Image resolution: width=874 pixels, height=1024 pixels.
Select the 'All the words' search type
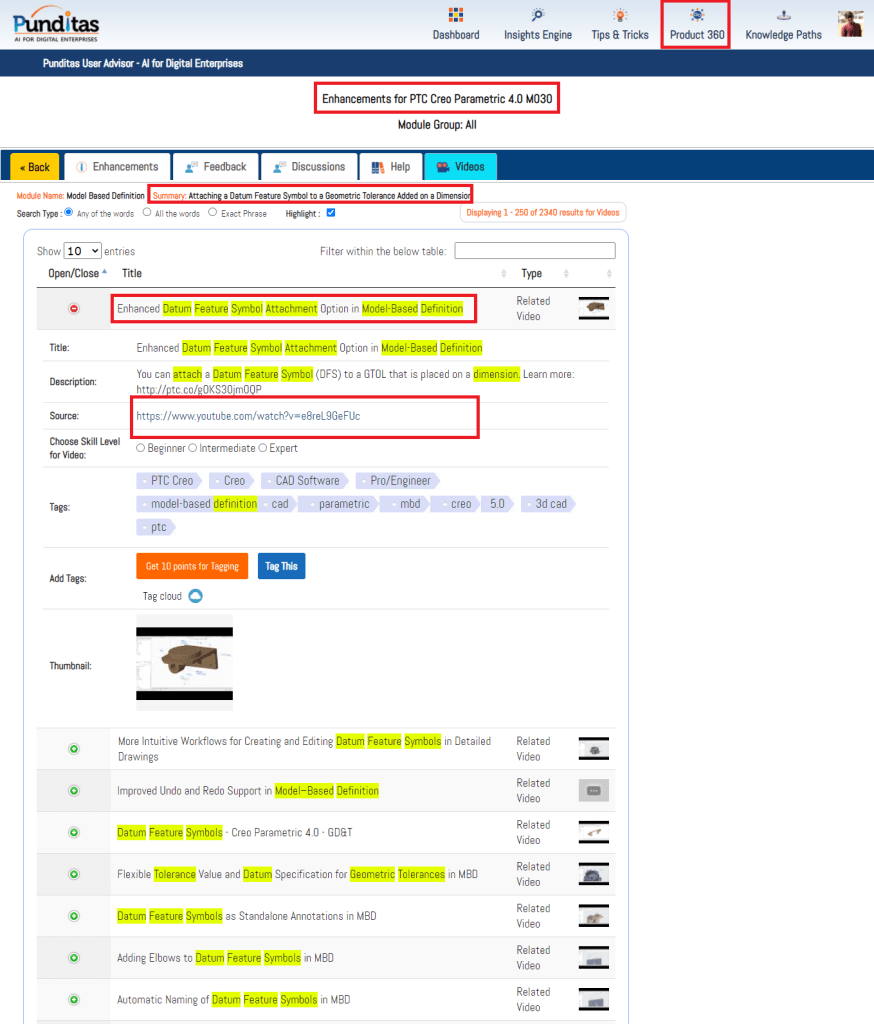coord(147,212)
